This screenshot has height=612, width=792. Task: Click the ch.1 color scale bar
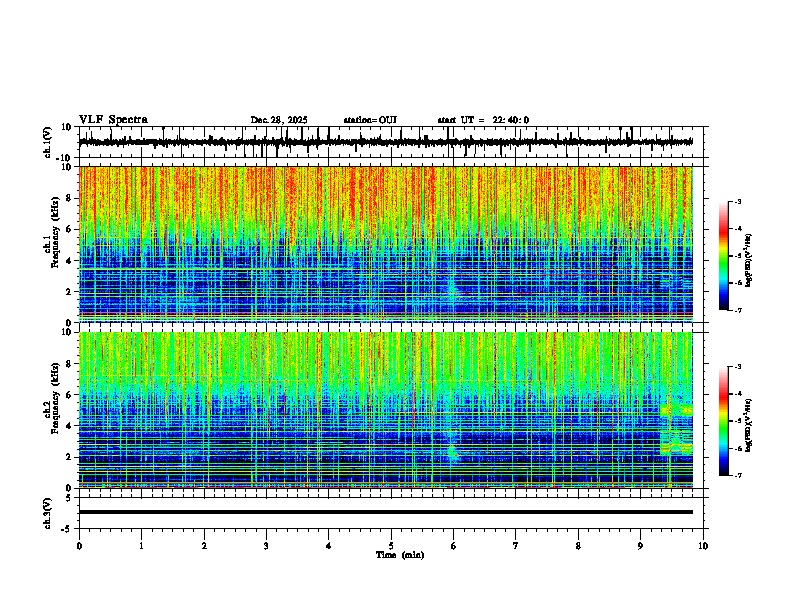point(723,256)
